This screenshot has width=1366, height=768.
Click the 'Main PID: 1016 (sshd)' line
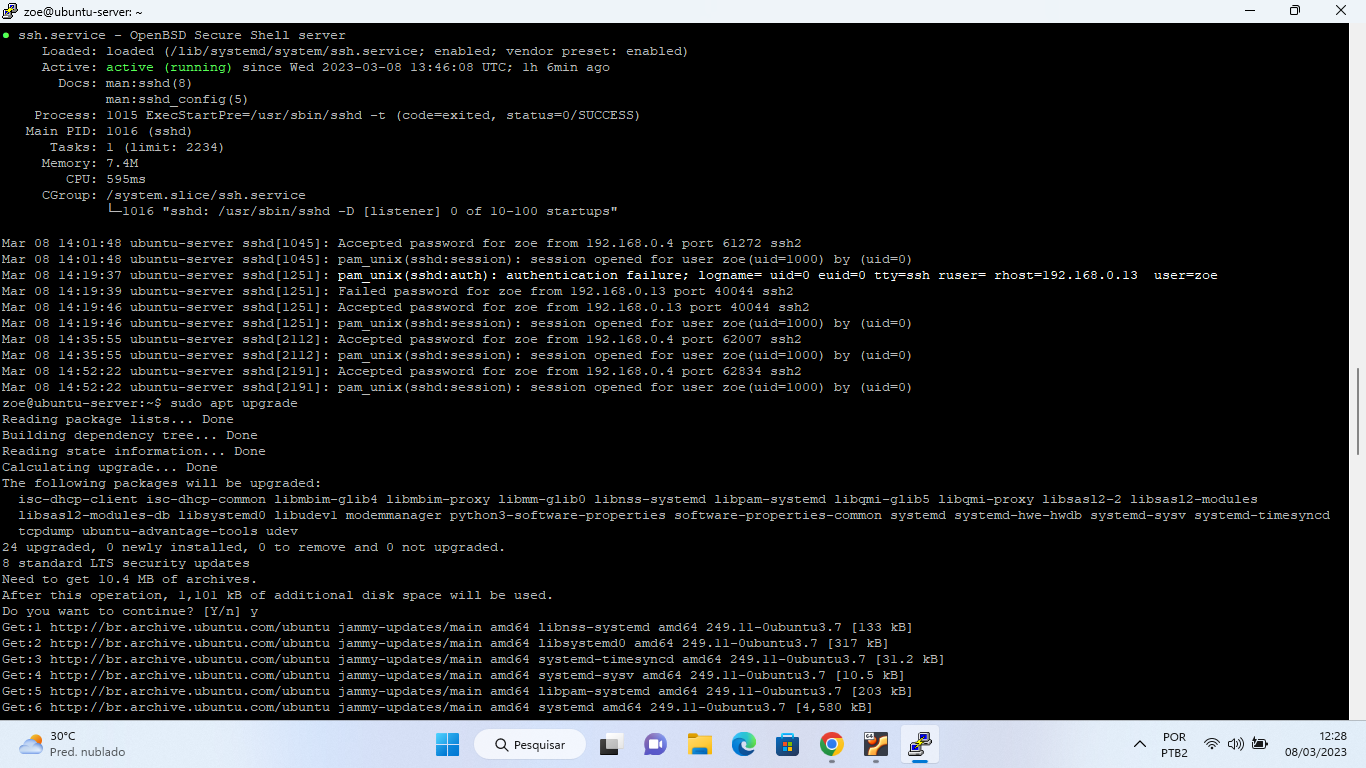point(108,131)
